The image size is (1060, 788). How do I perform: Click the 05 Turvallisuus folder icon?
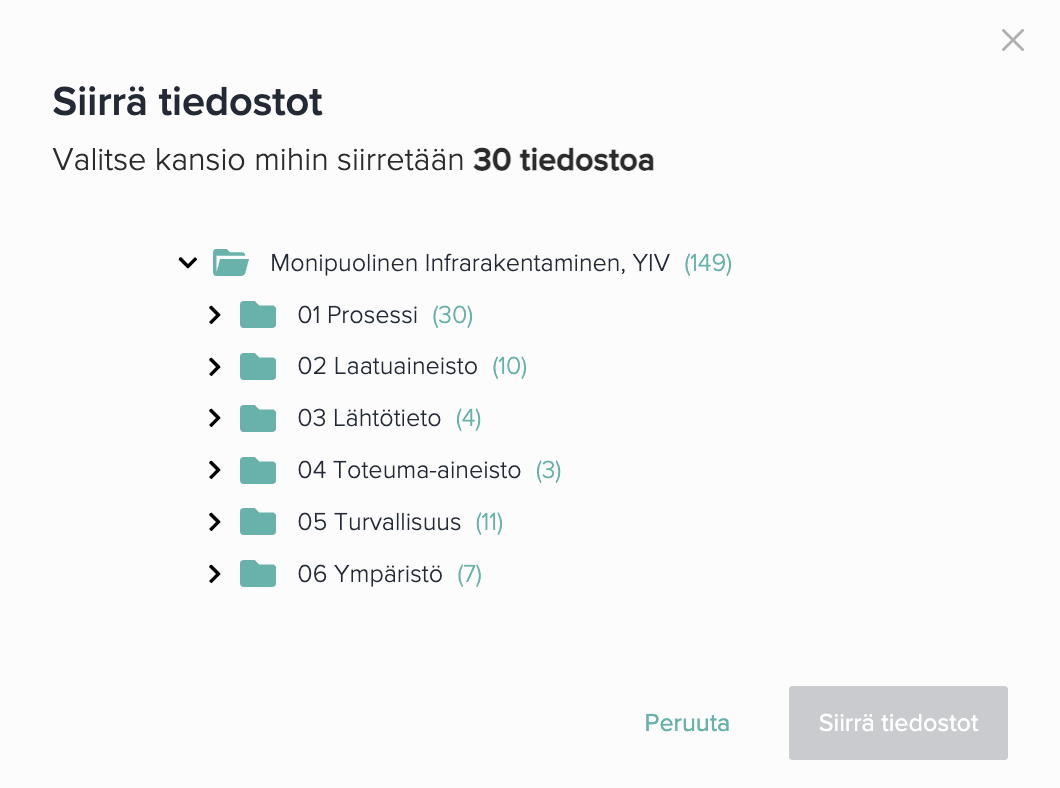pyautogui.click(x=258, y=522)
